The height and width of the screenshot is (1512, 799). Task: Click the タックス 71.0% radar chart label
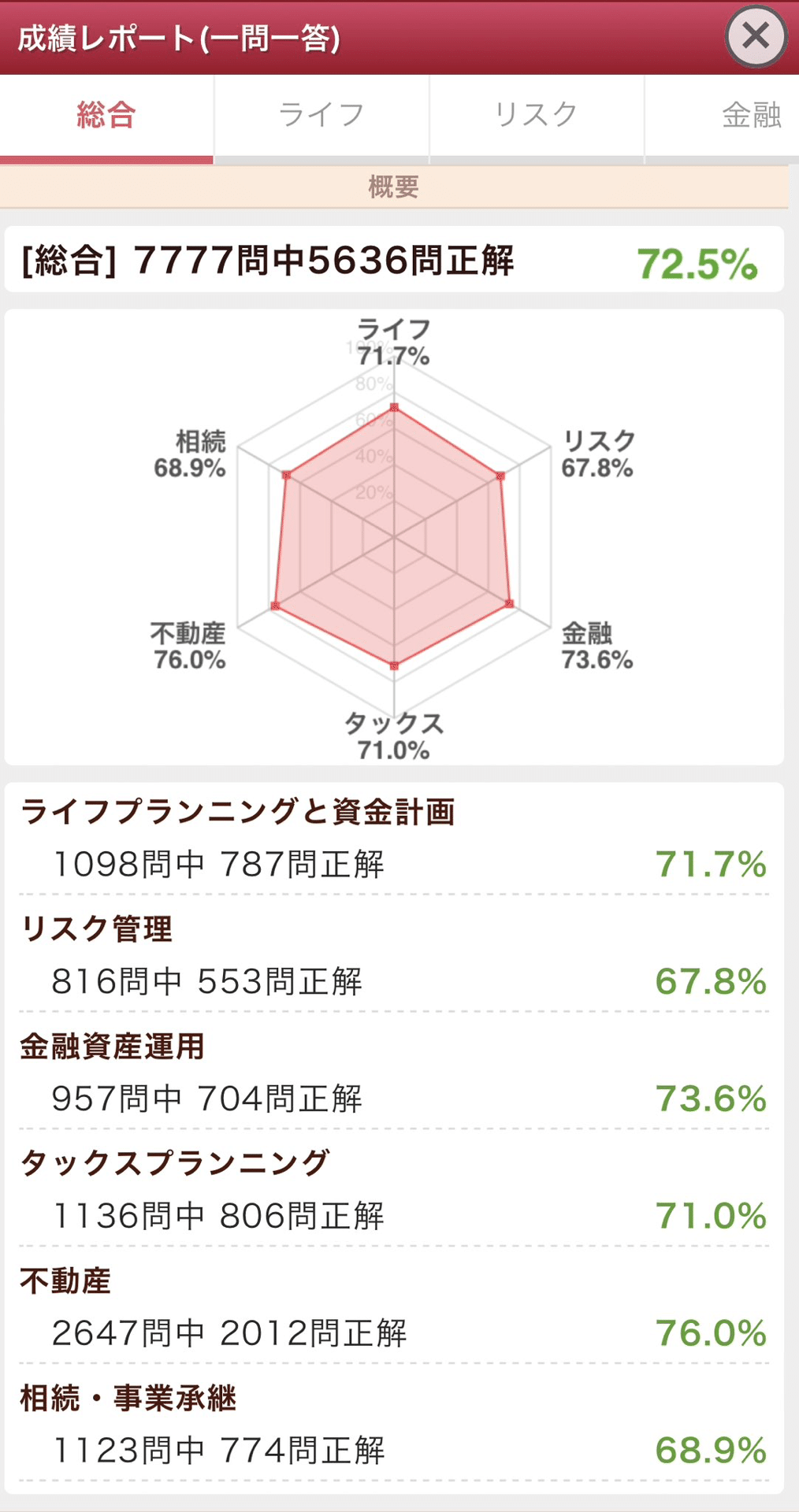(x=394, y=736)
